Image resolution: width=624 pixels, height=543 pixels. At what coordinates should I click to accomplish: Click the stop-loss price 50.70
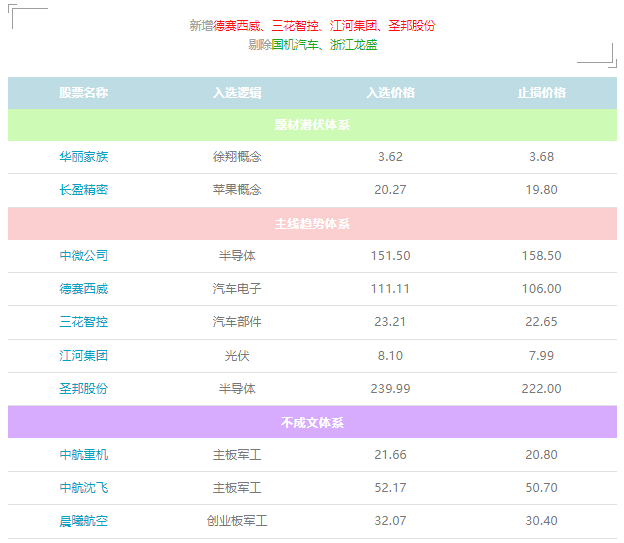tap(541, 488)
